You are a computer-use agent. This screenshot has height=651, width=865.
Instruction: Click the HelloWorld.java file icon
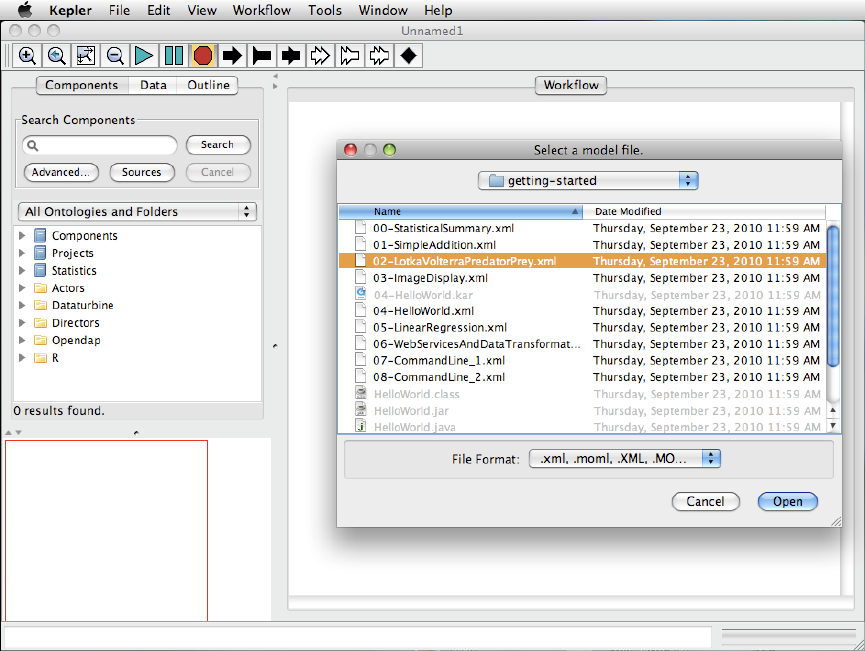(360, 426)
